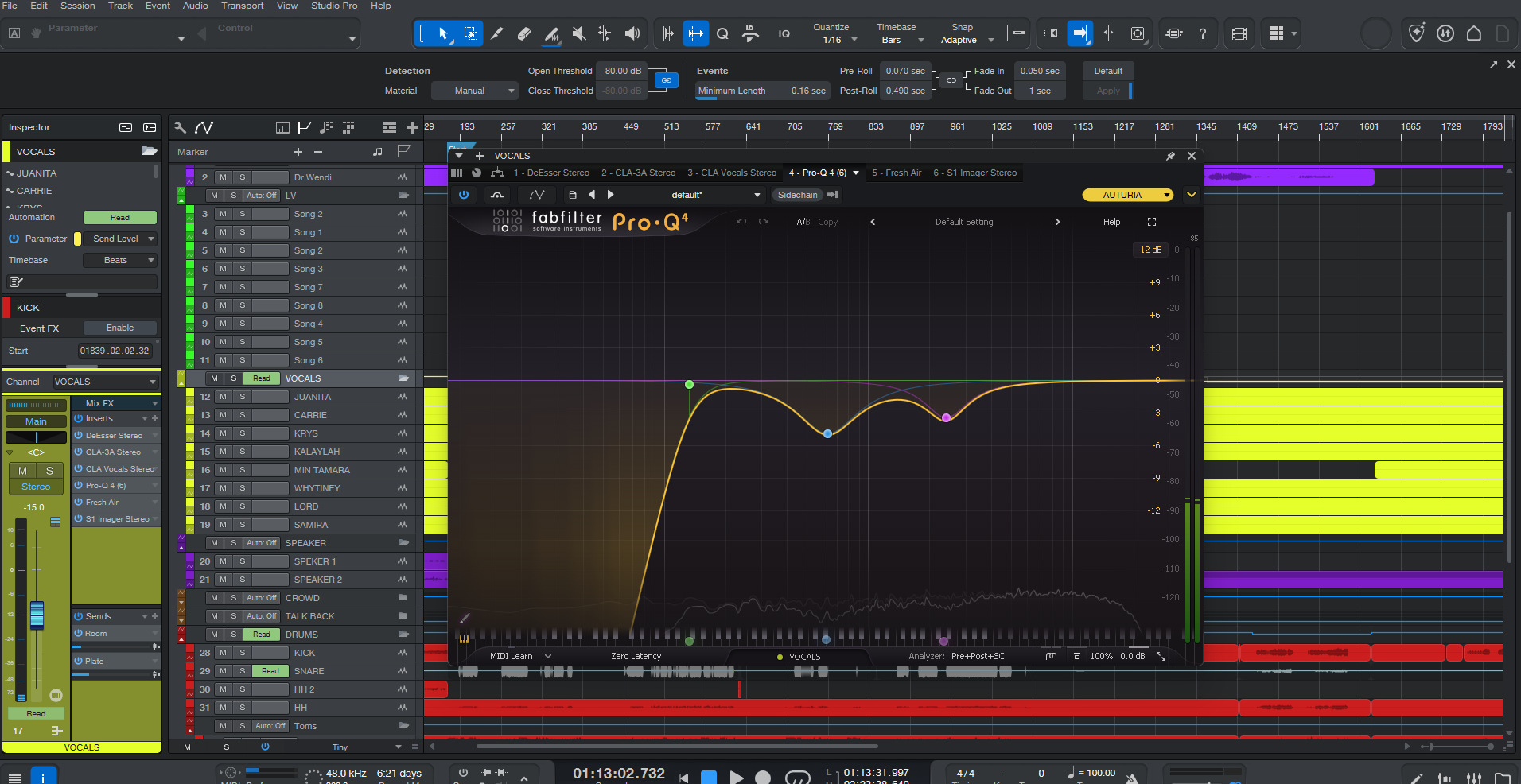Toggle the threshold link button in Detection
Screen dimensions: 1521x784
pos(667,80)
